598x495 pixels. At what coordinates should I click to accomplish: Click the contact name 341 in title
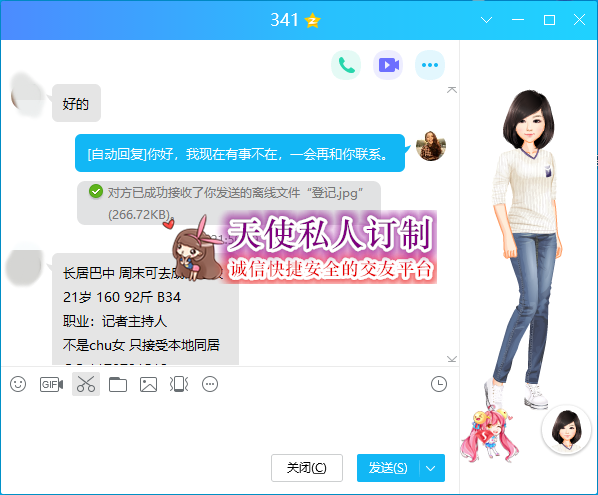click(x=284, y=20)
